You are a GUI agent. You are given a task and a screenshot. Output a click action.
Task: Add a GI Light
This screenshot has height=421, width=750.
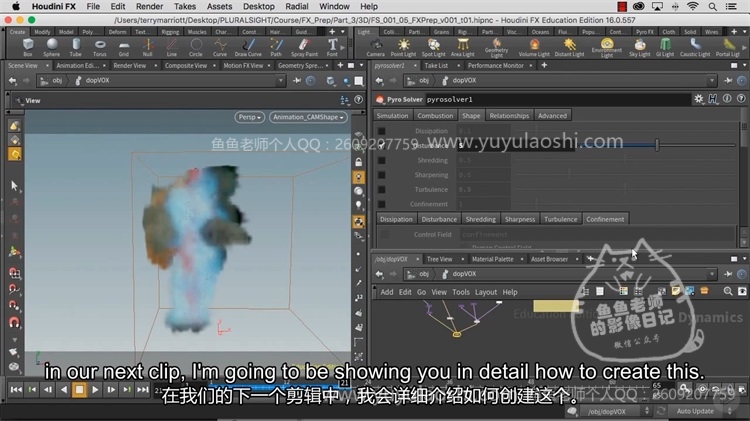pos(665,48)
